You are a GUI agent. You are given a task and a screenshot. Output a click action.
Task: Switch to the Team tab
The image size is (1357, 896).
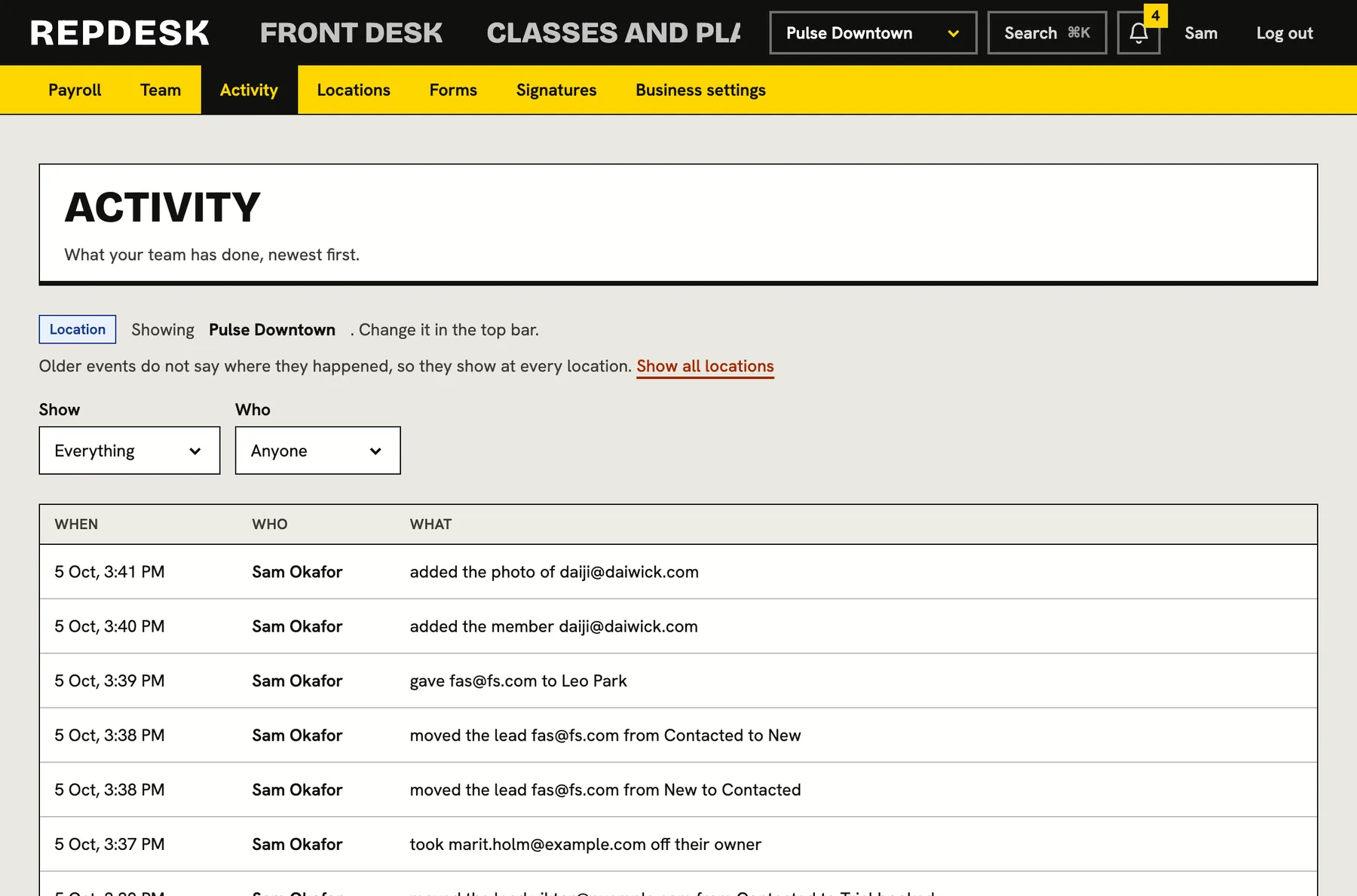click(x=161, y=90)
